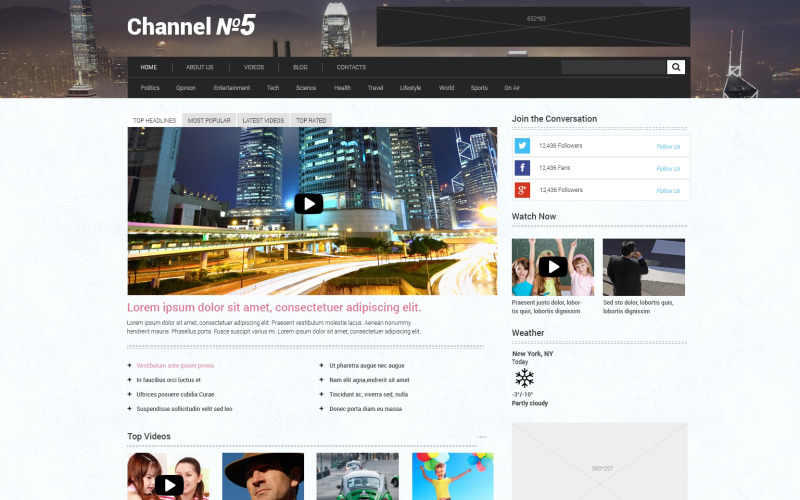
Task: Click the Twitter bird icon
Action: (522, 146)
